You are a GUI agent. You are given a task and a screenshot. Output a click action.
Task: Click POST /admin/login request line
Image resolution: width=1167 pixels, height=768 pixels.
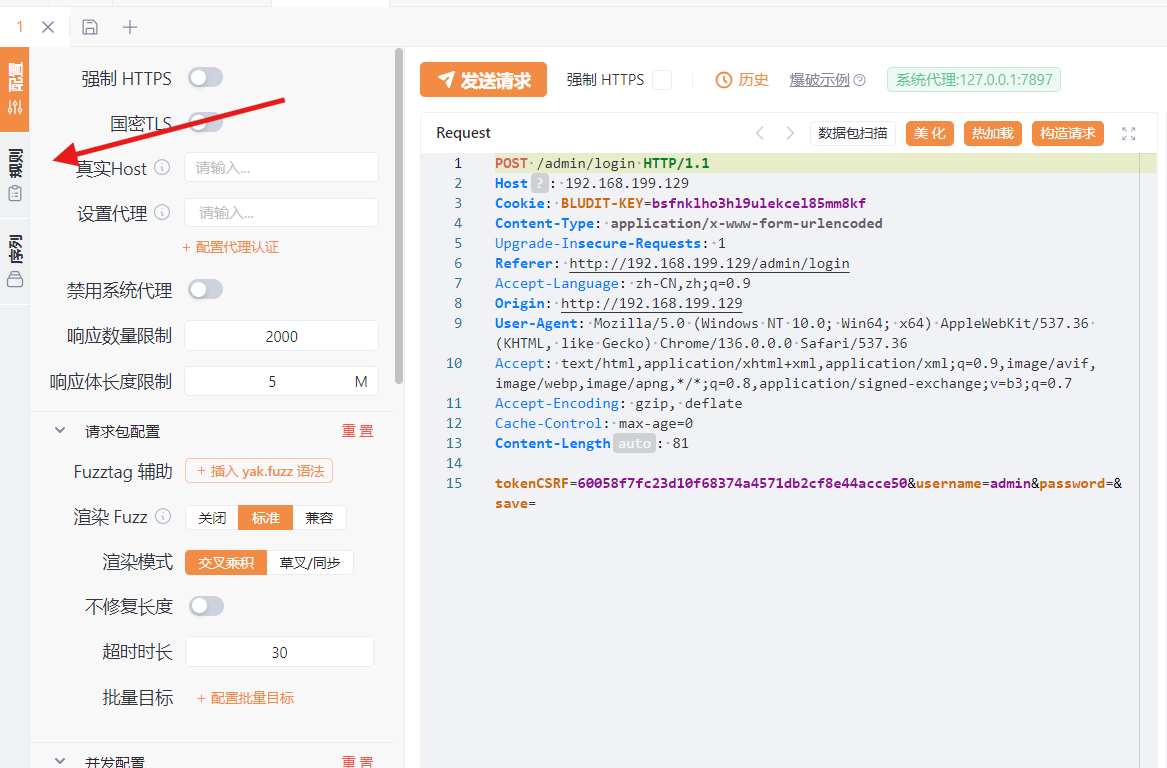tap(602, 163)
